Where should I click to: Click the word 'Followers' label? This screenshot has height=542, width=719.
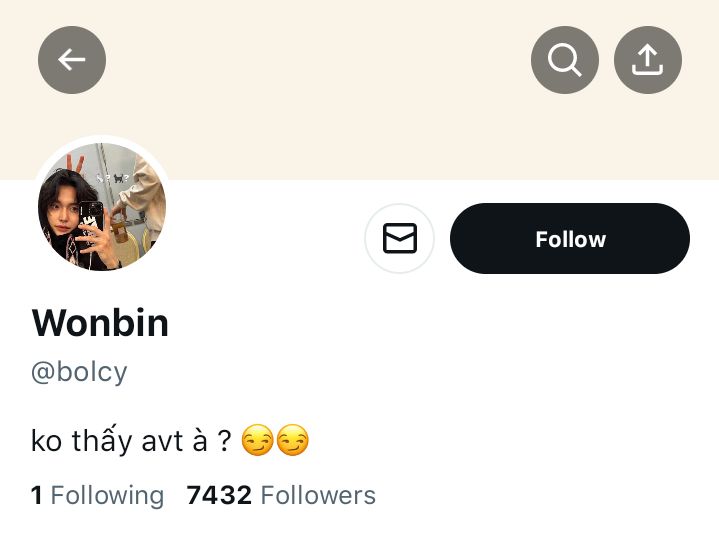pyautogui.click(x=318, y=495)
